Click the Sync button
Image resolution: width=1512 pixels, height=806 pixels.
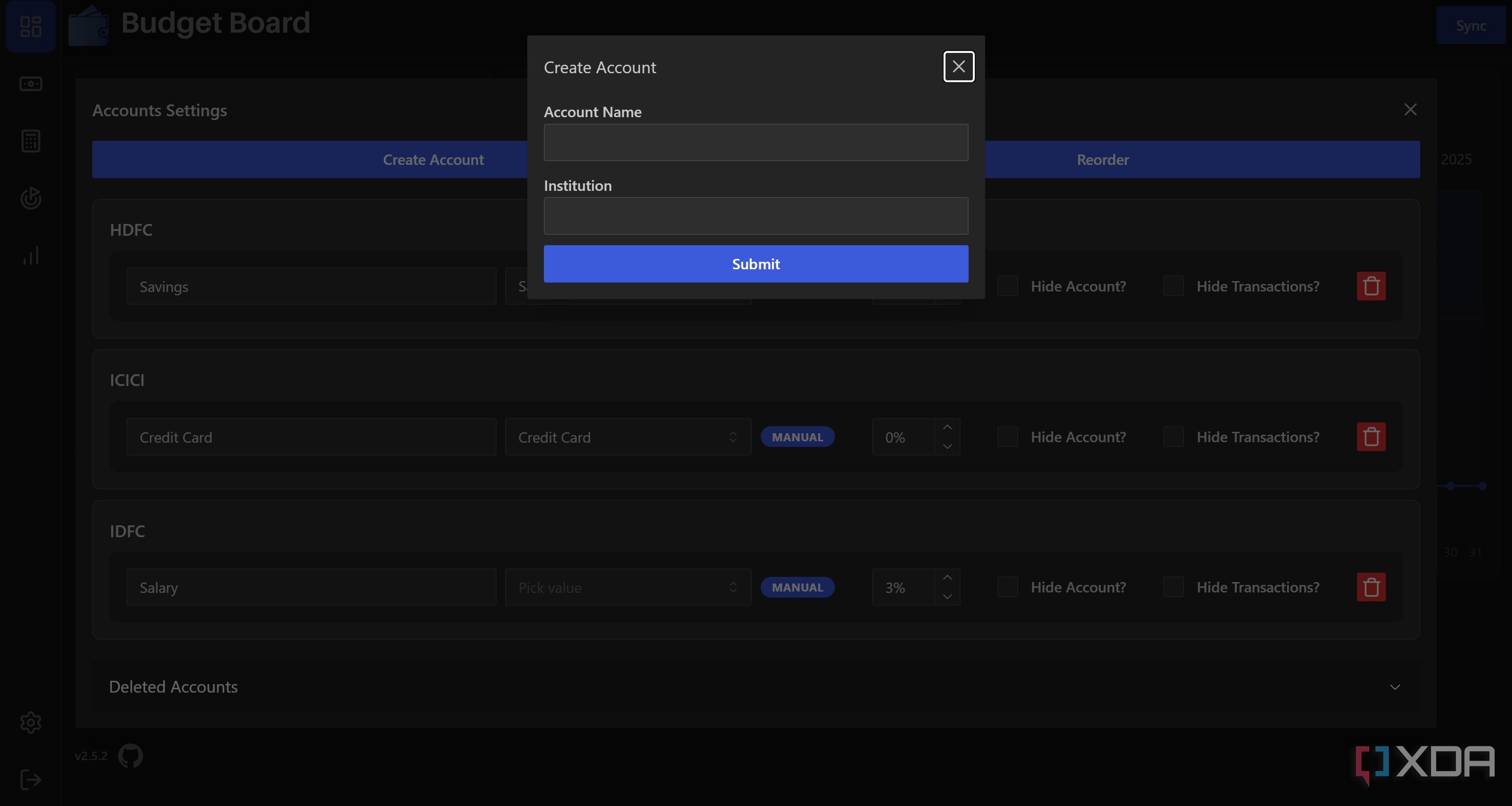click(x=1470, y=26)
